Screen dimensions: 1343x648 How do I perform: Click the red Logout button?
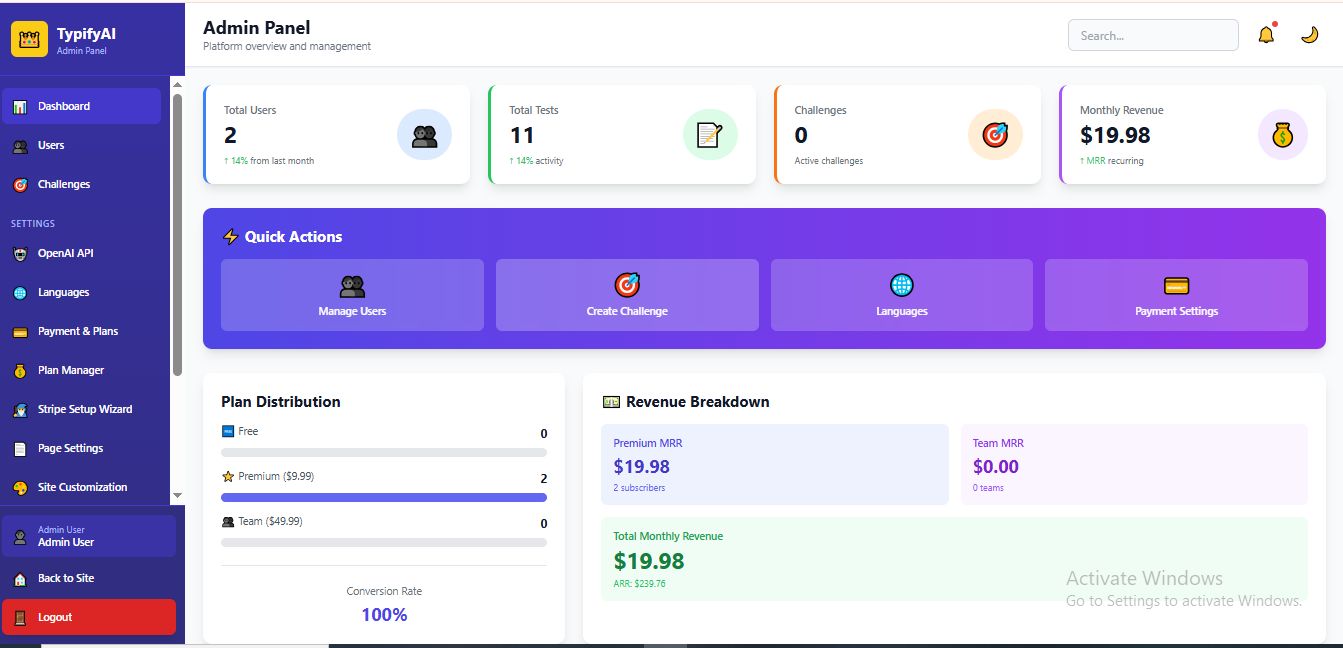click(88, 617)
